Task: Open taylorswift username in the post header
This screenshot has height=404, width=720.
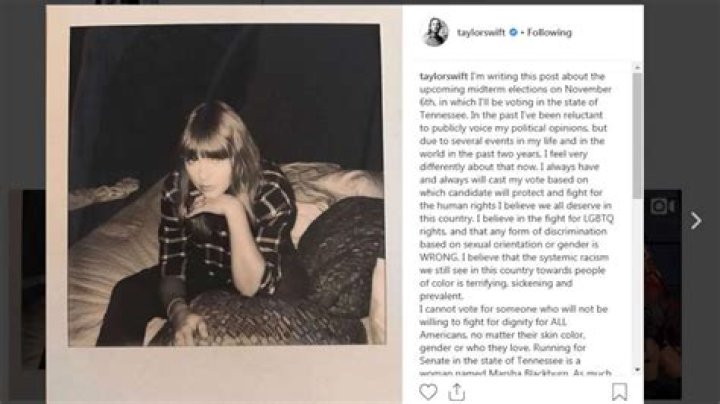Action: [x=481, y=32]
